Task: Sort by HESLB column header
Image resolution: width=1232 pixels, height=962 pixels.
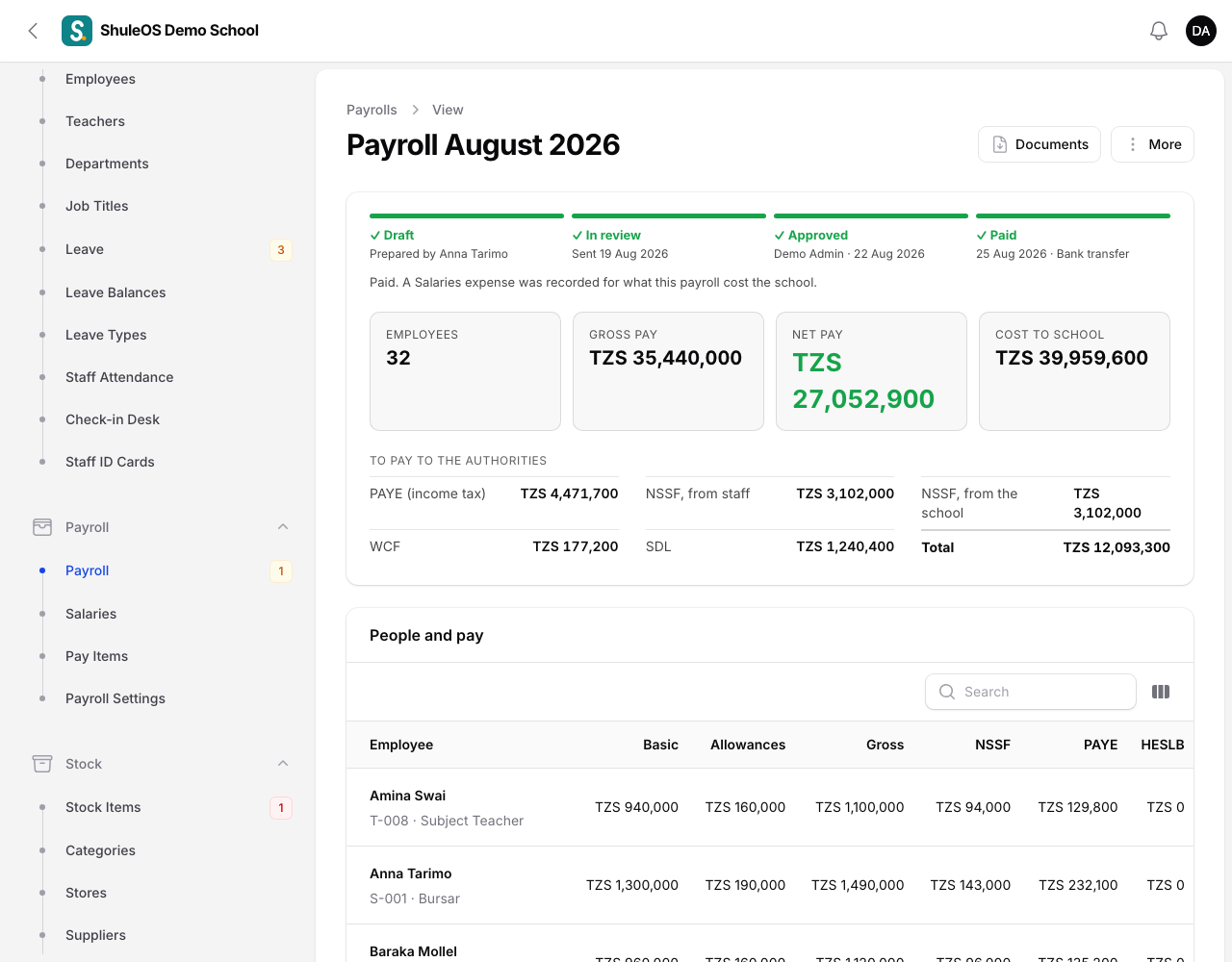Action: click(x=1163, y=745)
